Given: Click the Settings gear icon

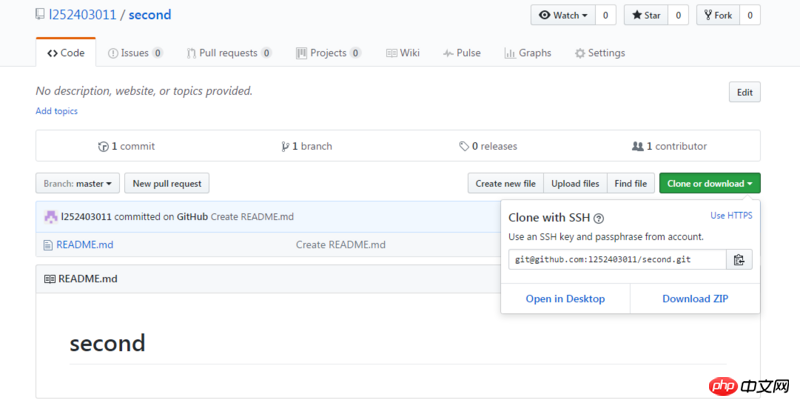Looking at the screenshot, I should coord(580,54).
